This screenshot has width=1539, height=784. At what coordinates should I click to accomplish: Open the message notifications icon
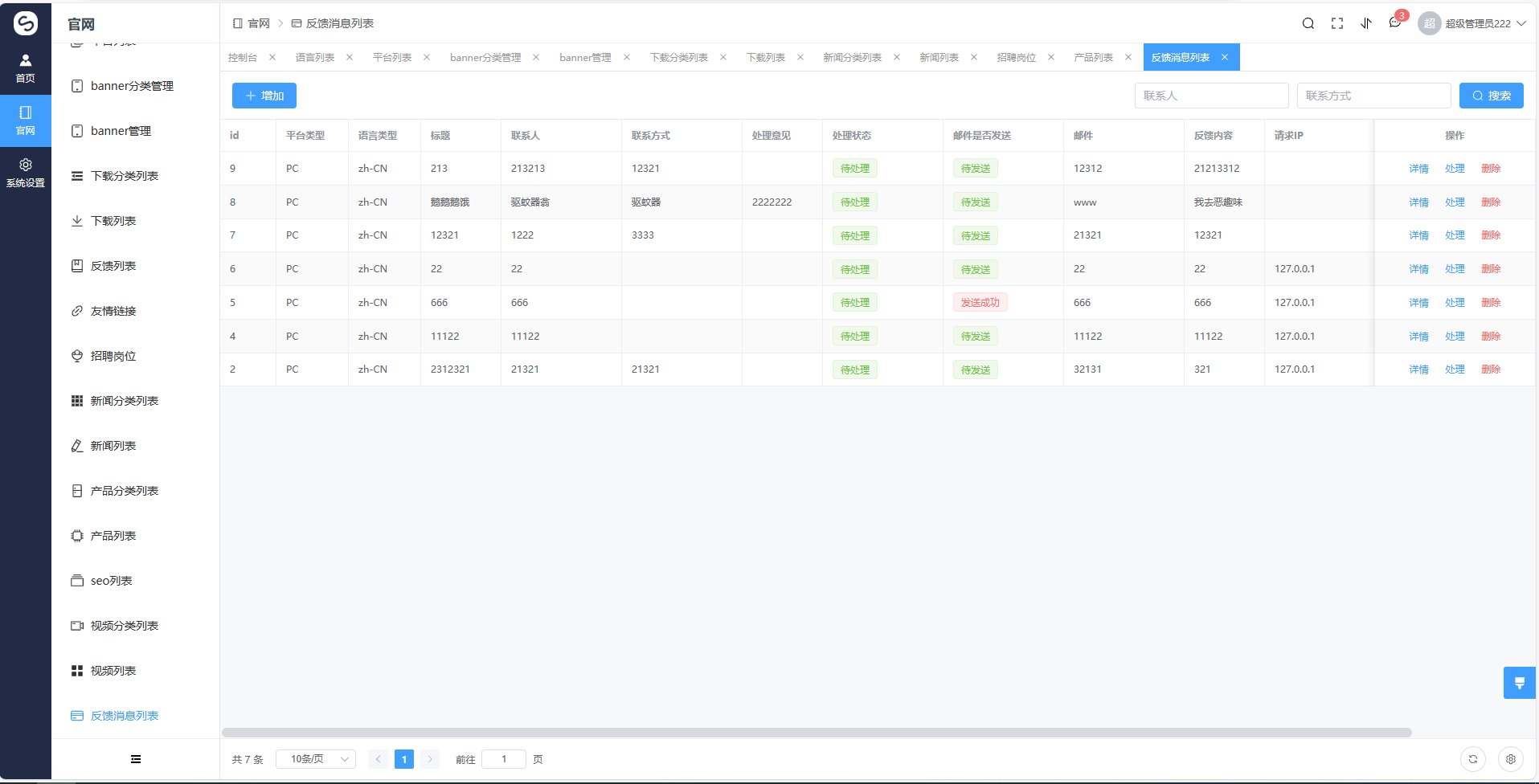coord(1395,22)
